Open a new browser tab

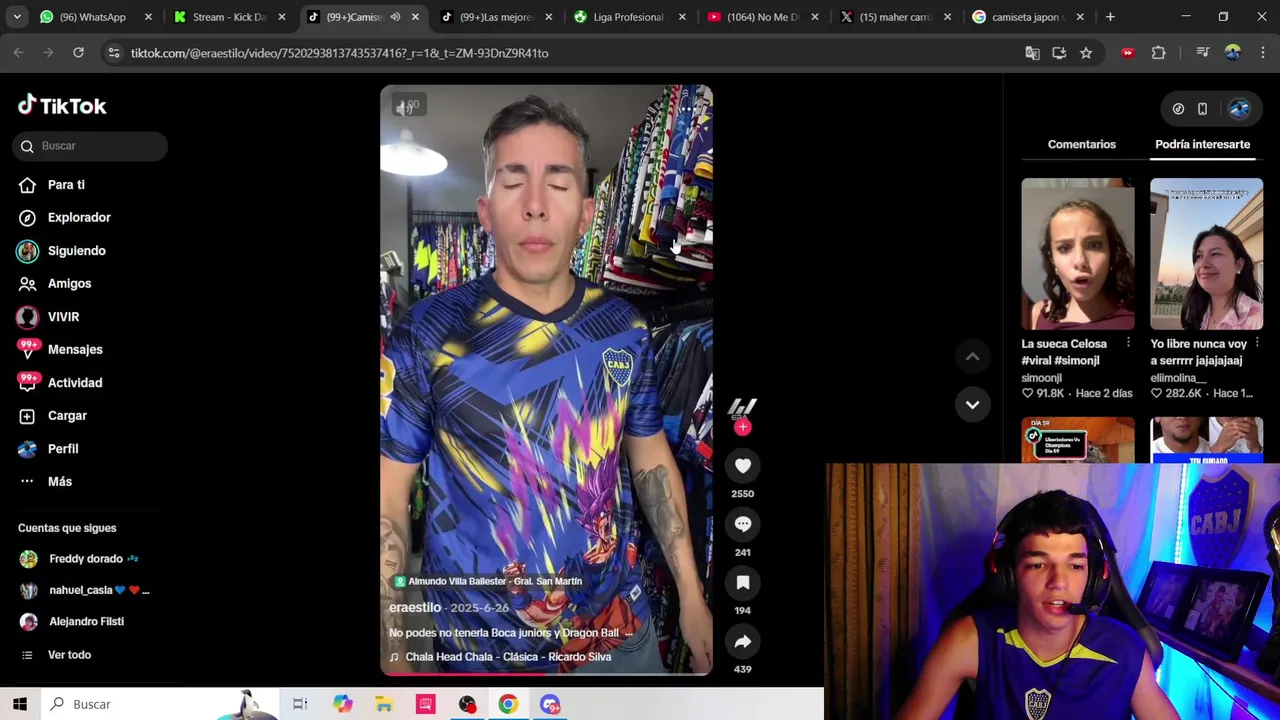[x=1110, y=17]
